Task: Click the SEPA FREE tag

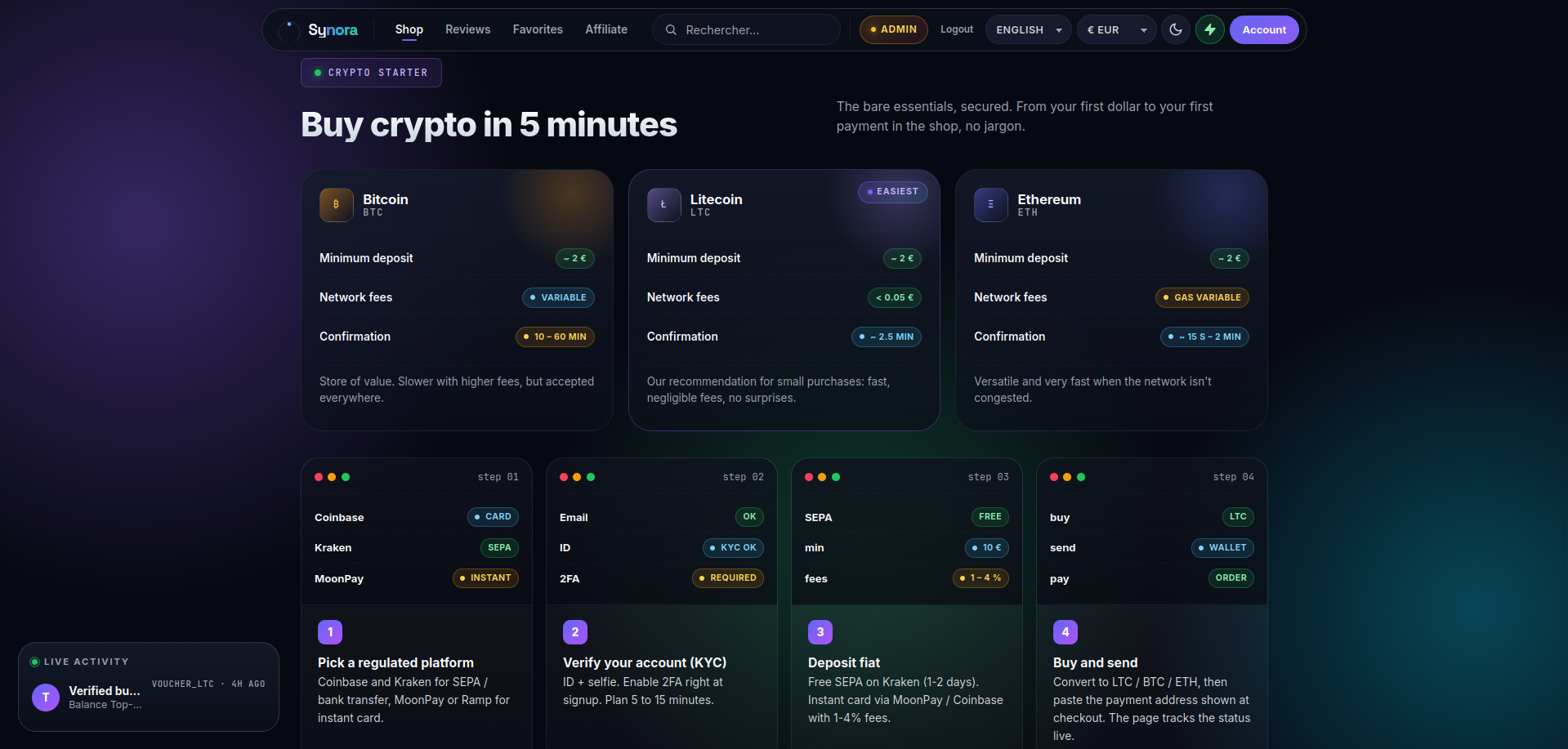Action: pyautogui.click(x=989, y=517)
